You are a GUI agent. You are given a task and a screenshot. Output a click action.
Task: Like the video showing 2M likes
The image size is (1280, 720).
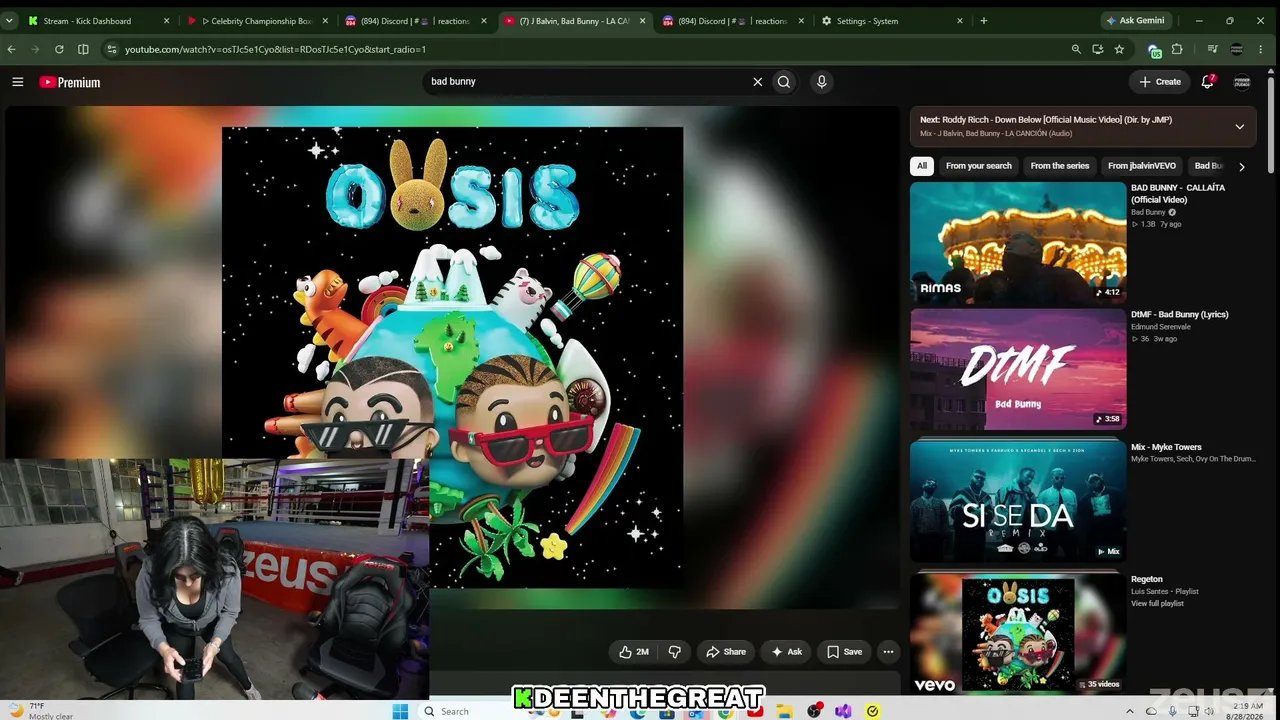coord(634,652)
